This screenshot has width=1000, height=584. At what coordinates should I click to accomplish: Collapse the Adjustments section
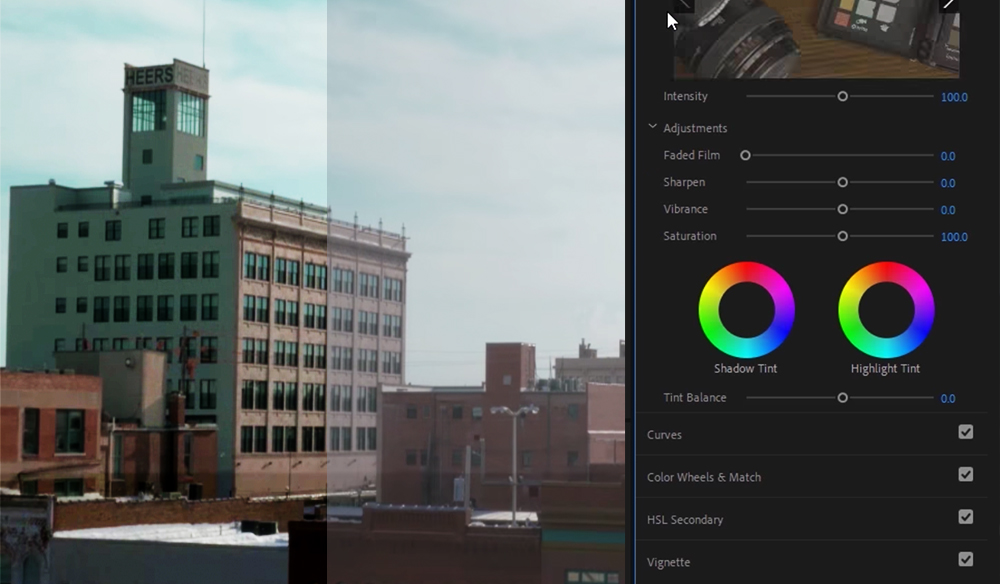pyautogui.click(x=653, y=127)
